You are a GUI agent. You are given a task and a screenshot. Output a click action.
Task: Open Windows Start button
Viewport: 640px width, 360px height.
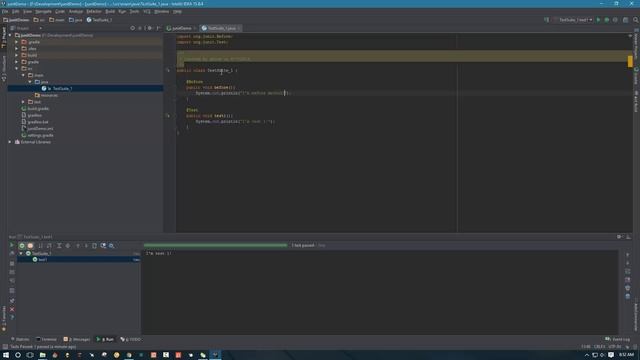tap(6, 355)
